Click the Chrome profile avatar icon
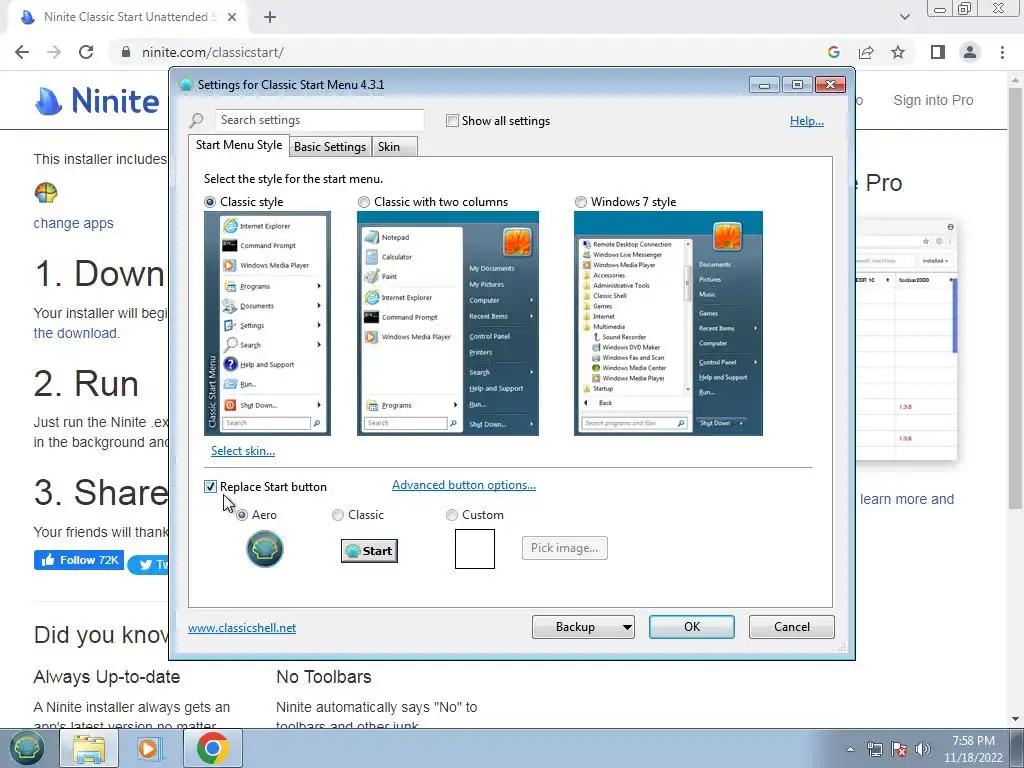Image resolution: width=1024 pixels, height=768 pixels. [970, 52]
